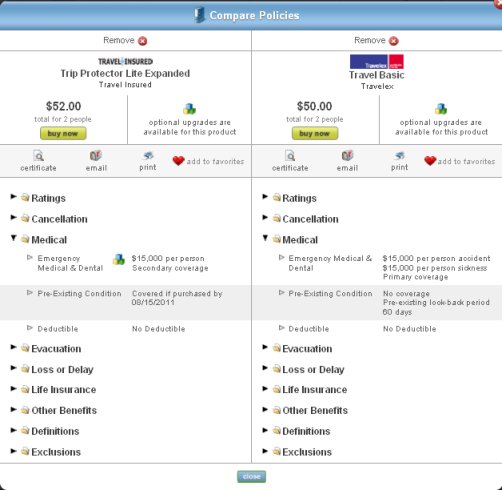Email the Trip Protector Lite Expanded policy
This screenshot has width=502, height=490.
96,161
